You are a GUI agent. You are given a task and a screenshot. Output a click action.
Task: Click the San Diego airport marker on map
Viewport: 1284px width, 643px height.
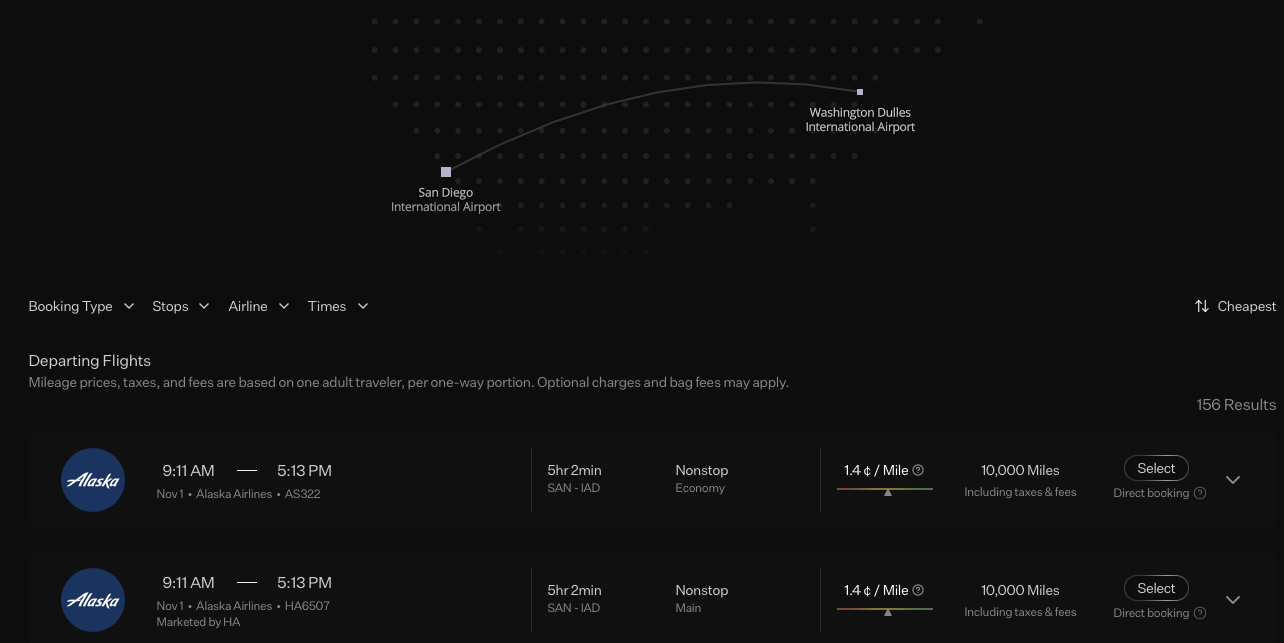click(x=446, y=172)
